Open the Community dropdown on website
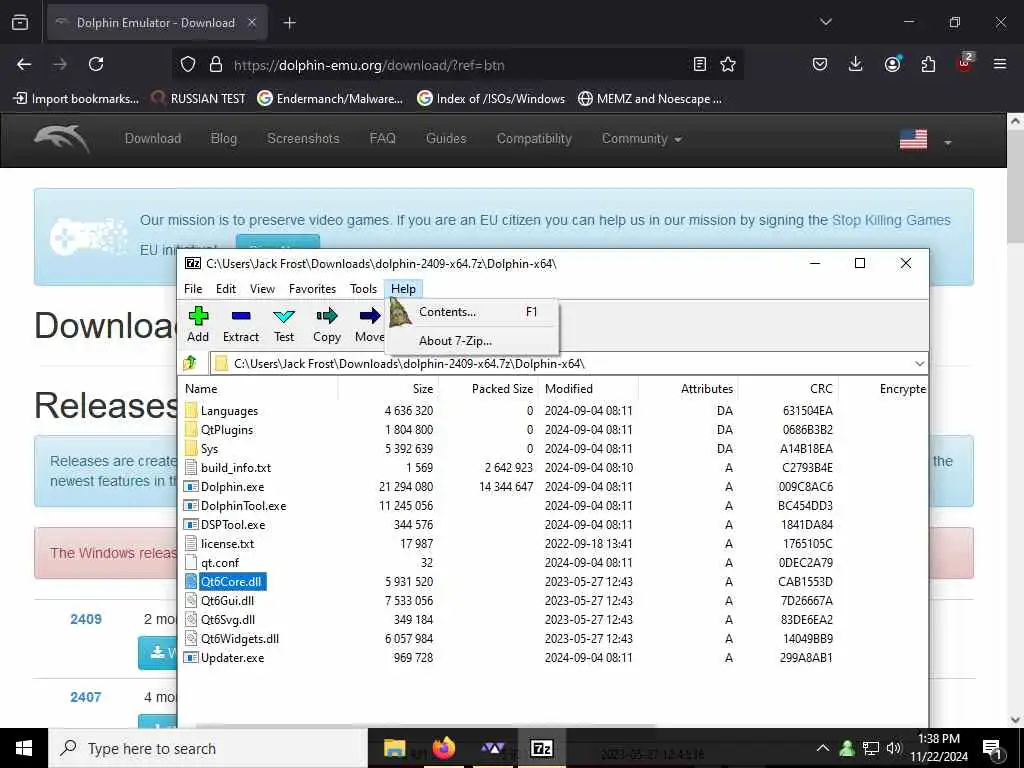 pyautogui.click(x=641, y=138)
